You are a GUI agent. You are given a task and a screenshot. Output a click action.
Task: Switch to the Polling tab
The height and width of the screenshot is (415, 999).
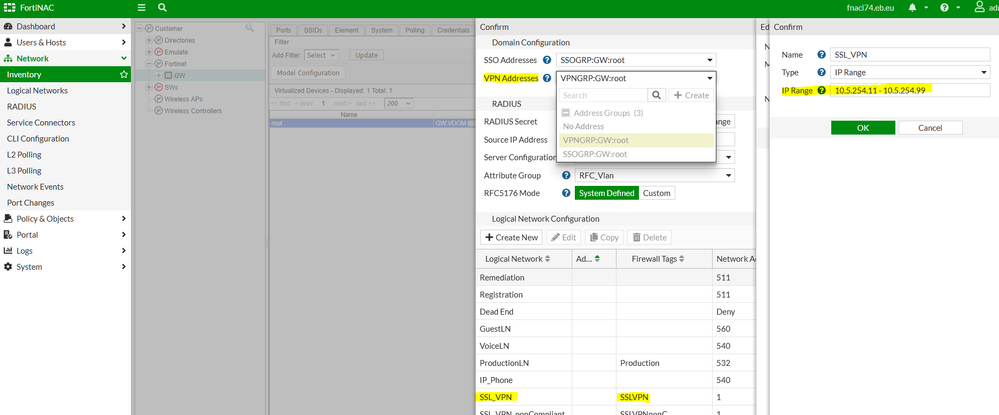(x=414, y=30)
